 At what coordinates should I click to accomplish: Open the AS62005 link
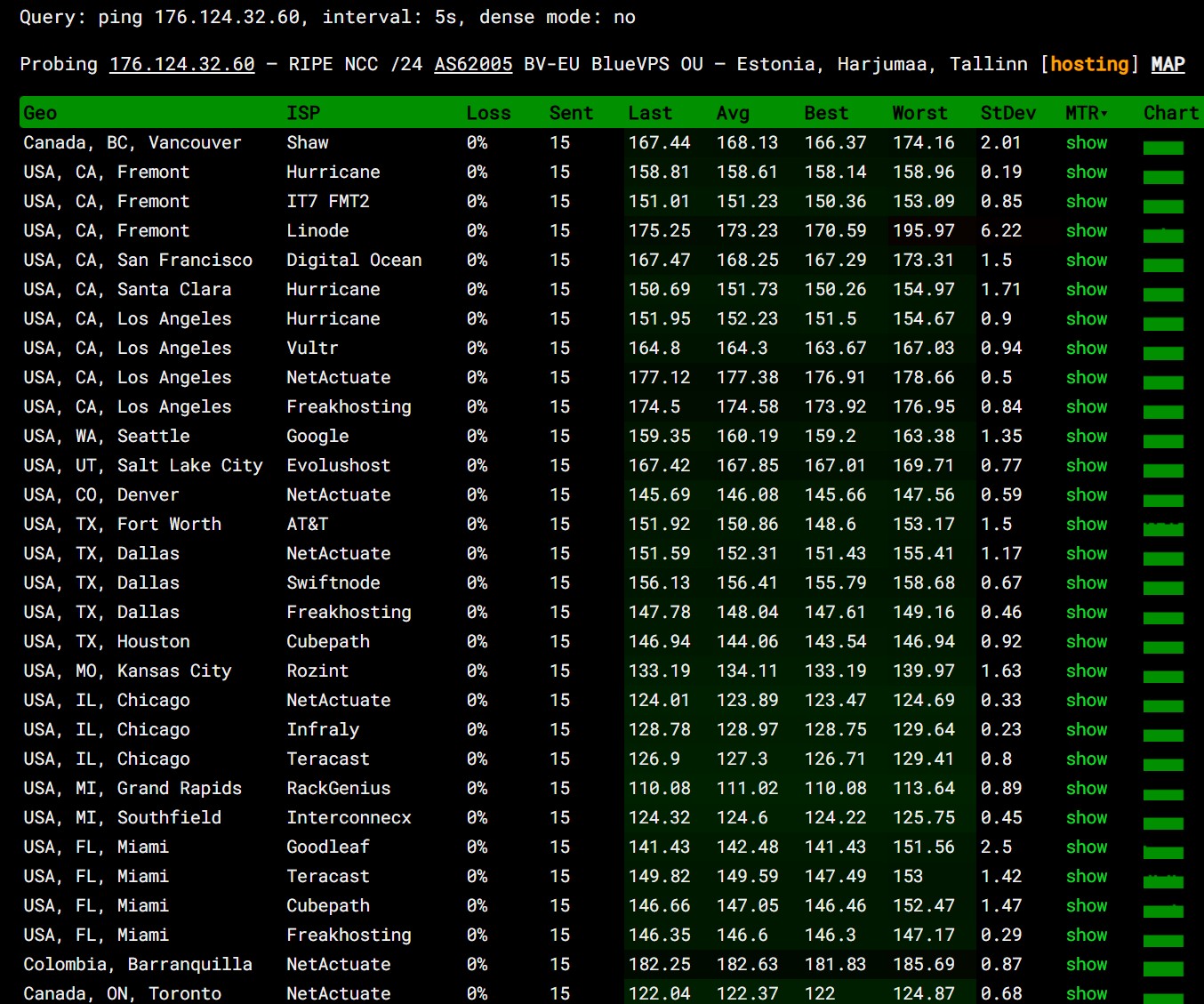tap(473, 64)
